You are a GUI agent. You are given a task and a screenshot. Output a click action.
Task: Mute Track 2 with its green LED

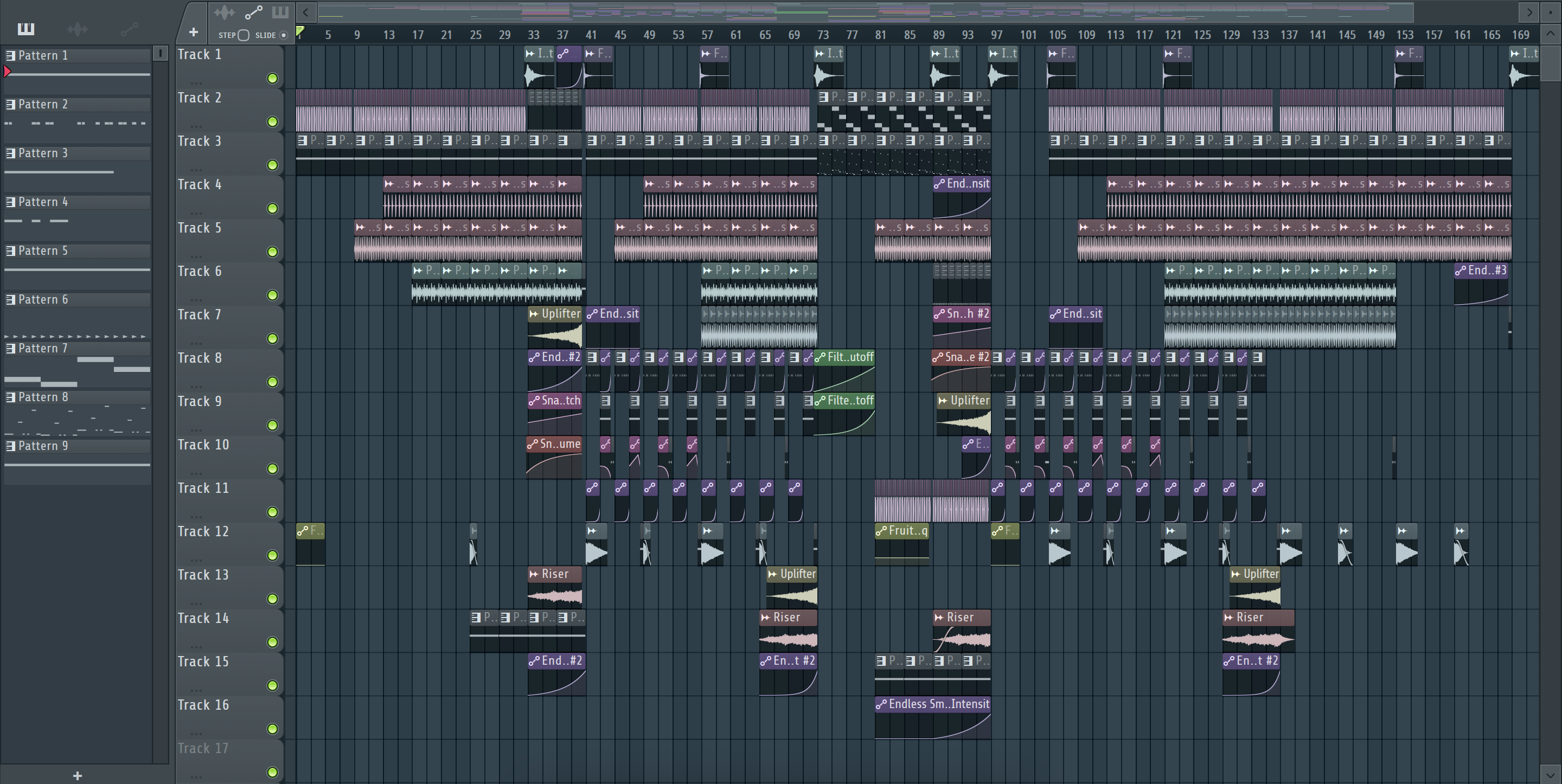pos(272,122)
